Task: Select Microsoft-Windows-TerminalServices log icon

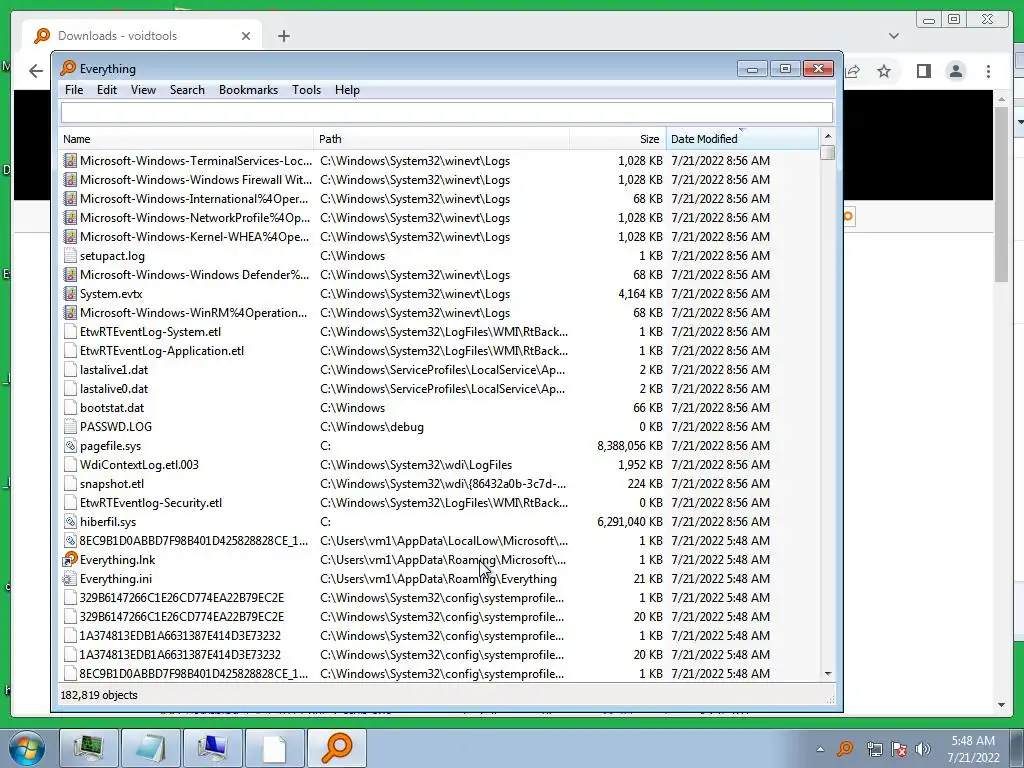Action: coord(70,161)
